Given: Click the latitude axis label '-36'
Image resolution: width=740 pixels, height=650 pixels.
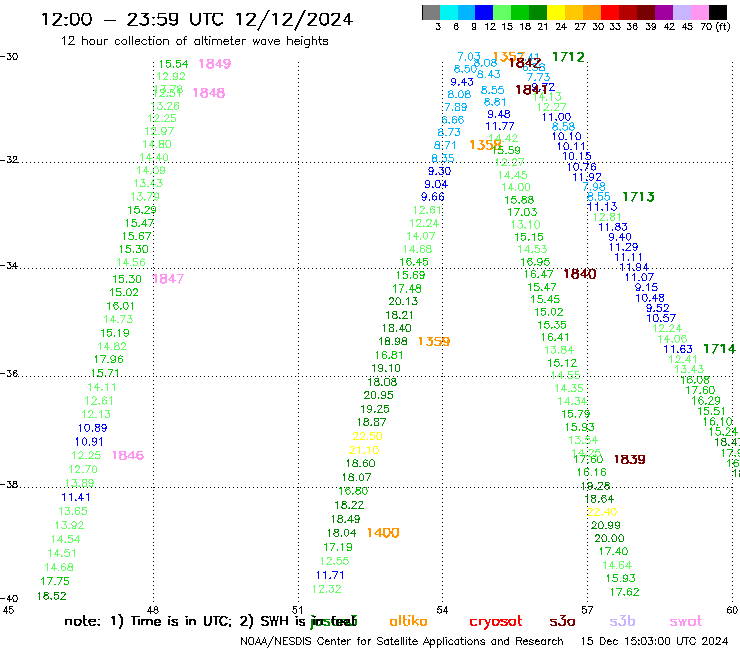Looking at the screenshot, I should 9,374.
